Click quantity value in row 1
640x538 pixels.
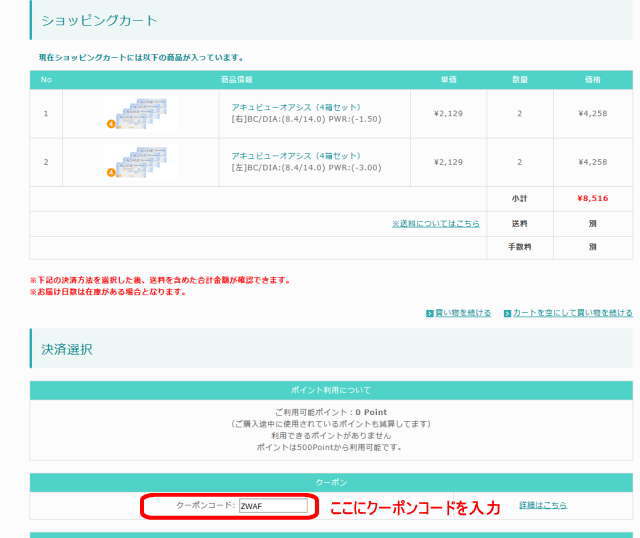pos(520,113)
